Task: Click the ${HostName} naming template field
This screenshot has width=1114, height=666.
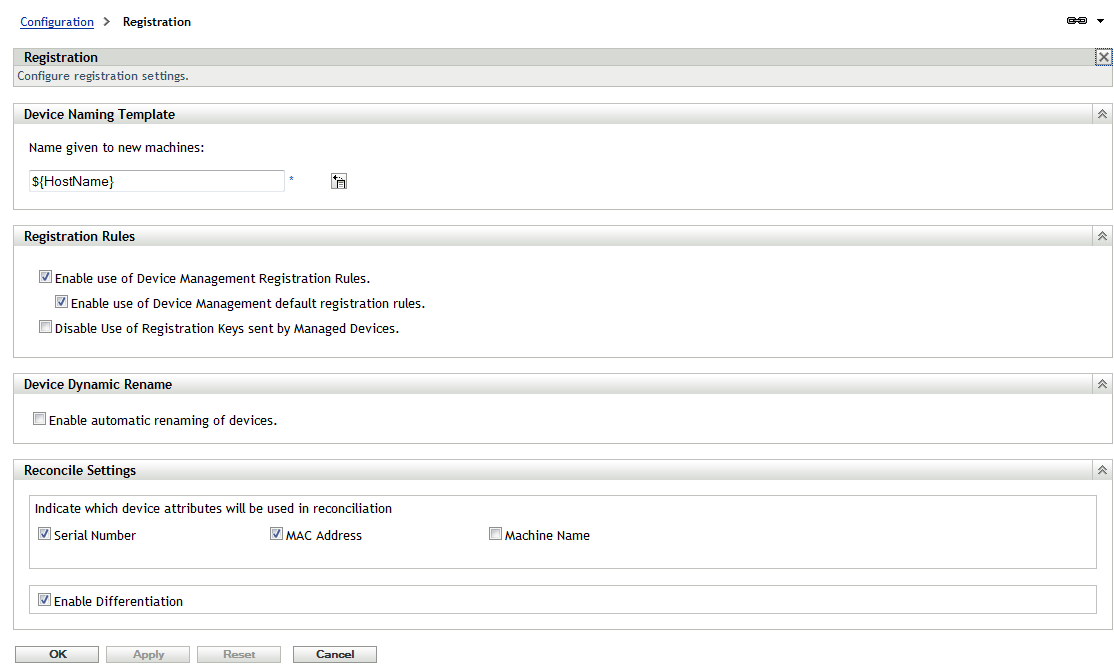Action: point(156,181)
